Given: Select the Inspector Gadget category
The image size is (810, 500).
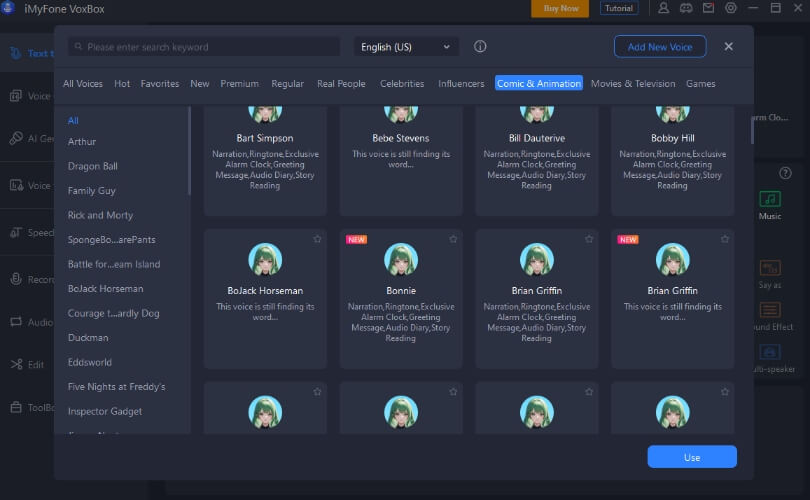Looking at the screenshot, I should [x=105, y=411].
